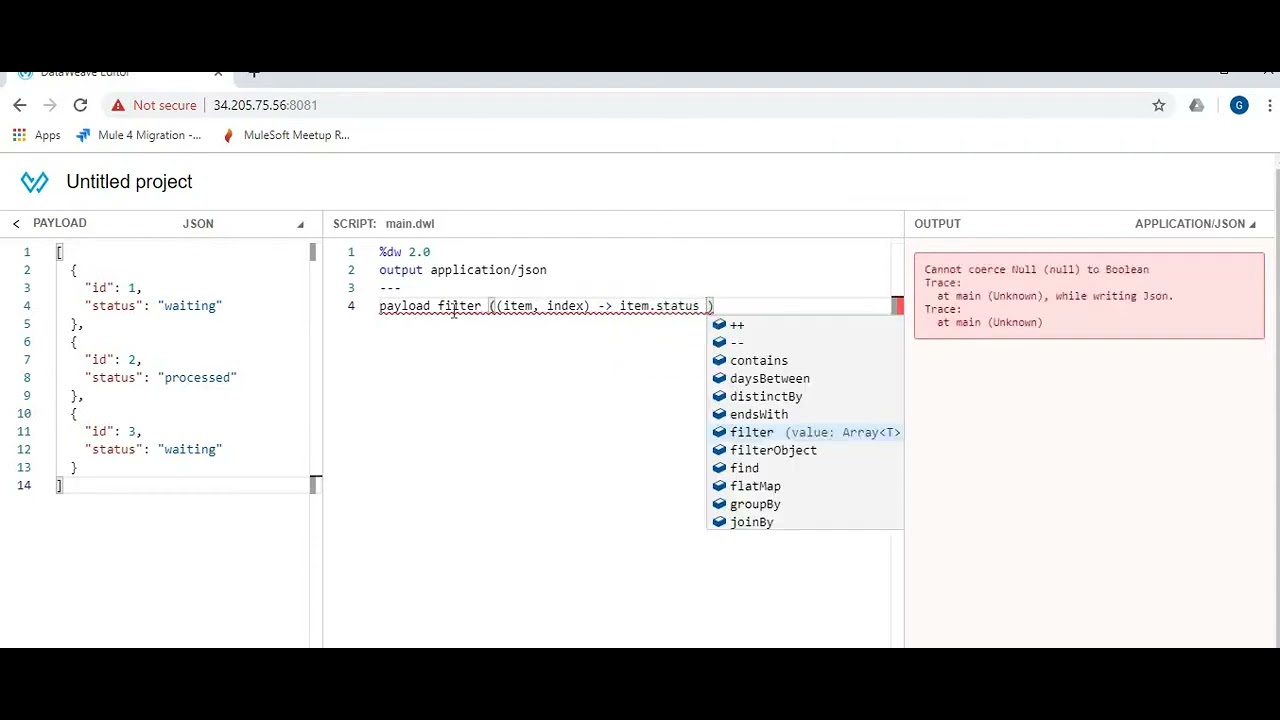Click the error message in output

1089,296
